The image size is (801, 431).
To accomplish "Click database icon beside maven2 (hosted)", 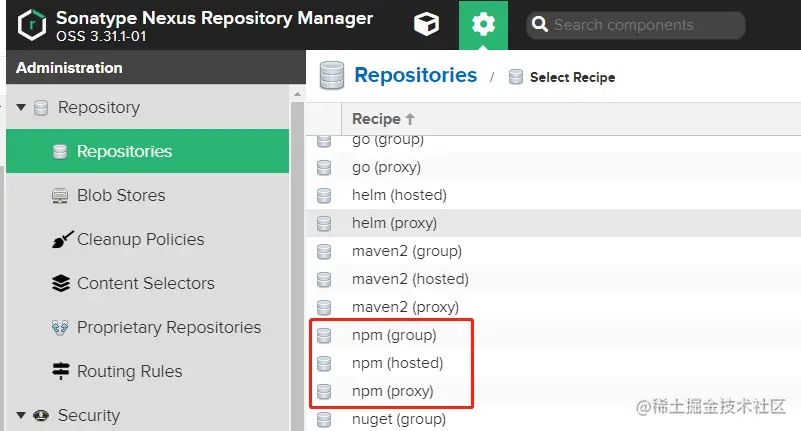I will [x=324, y=280].
